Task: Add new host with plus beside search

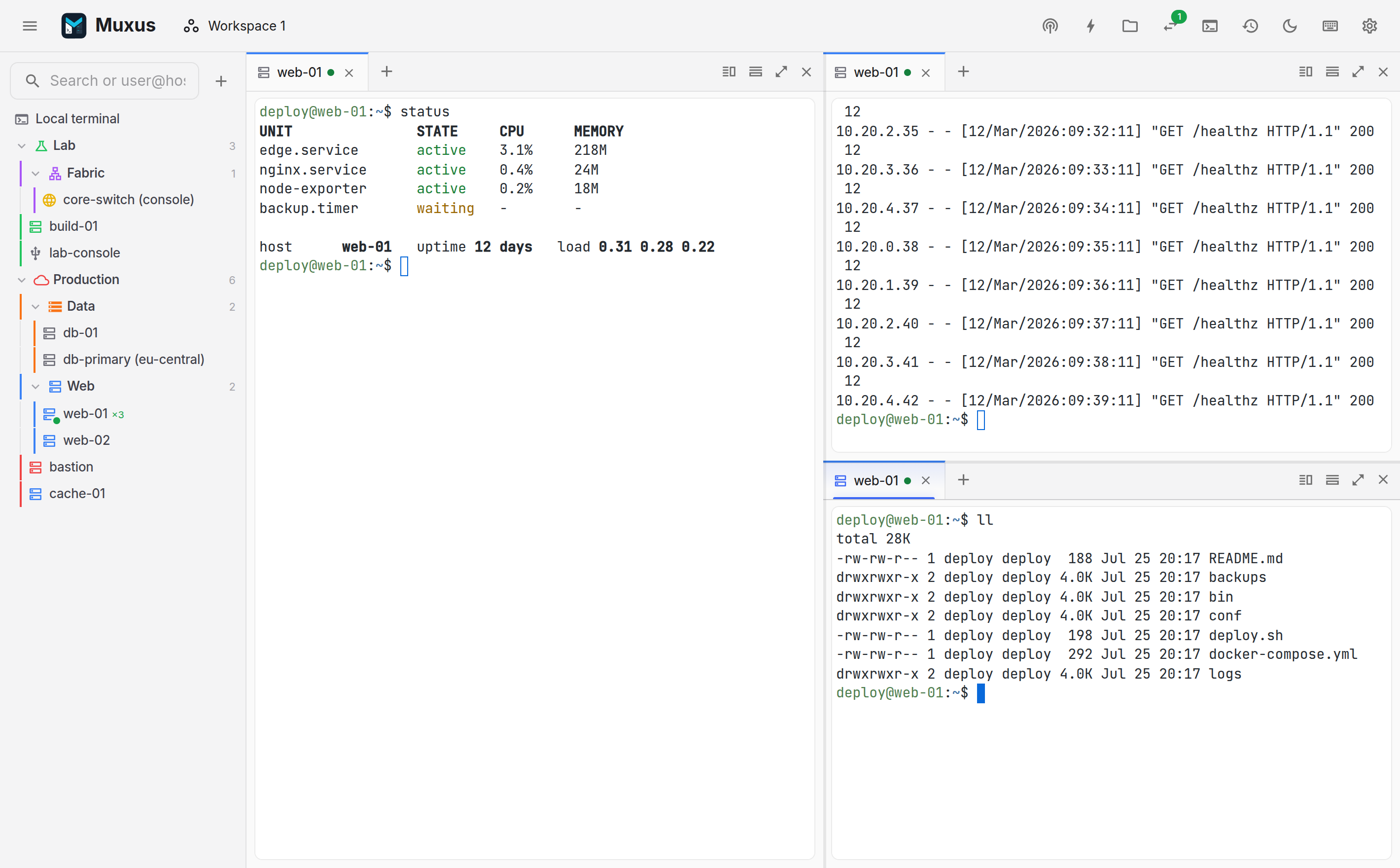Action: coord(221,81)
